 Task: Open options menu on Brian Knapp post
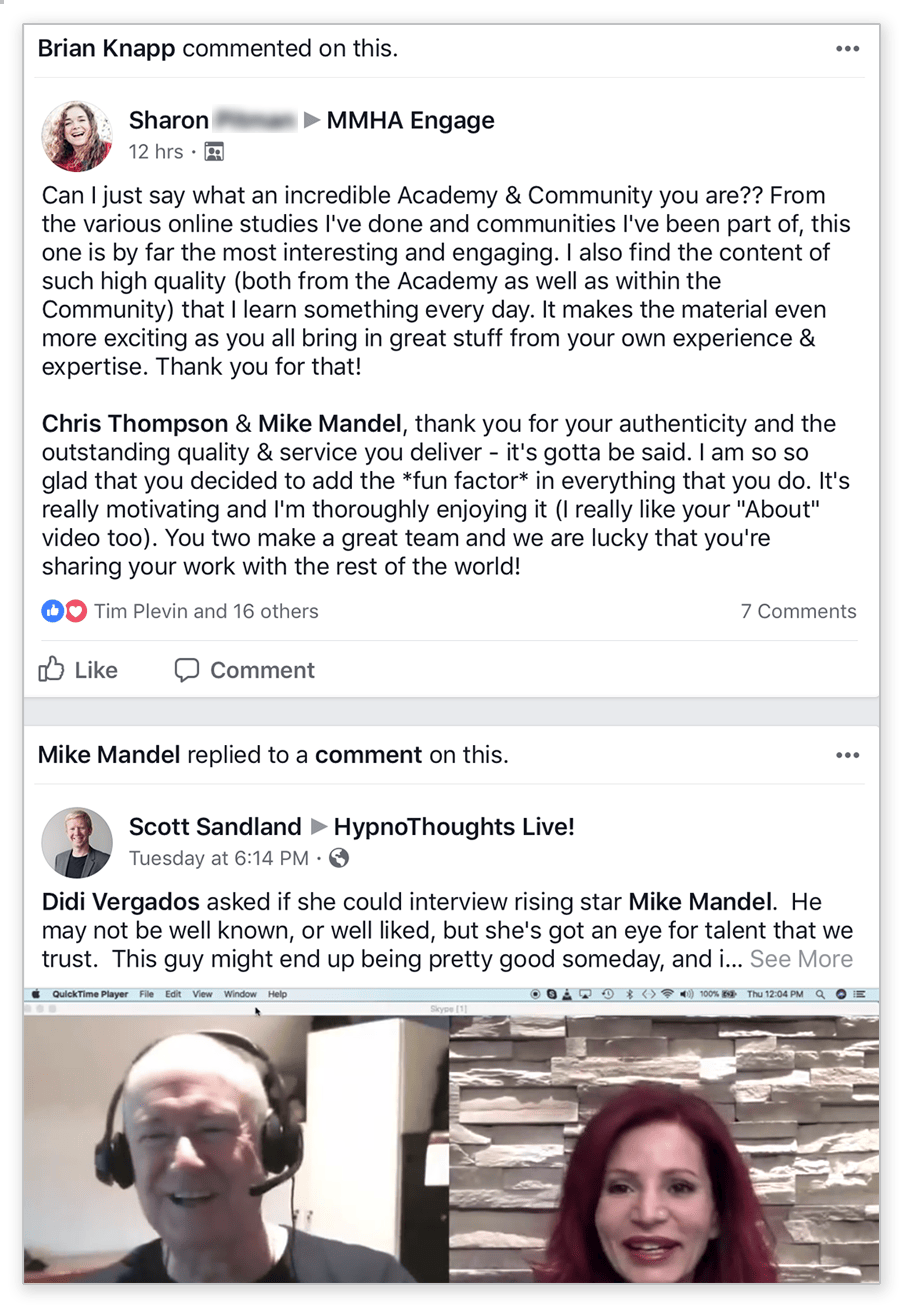pos(847,49)
